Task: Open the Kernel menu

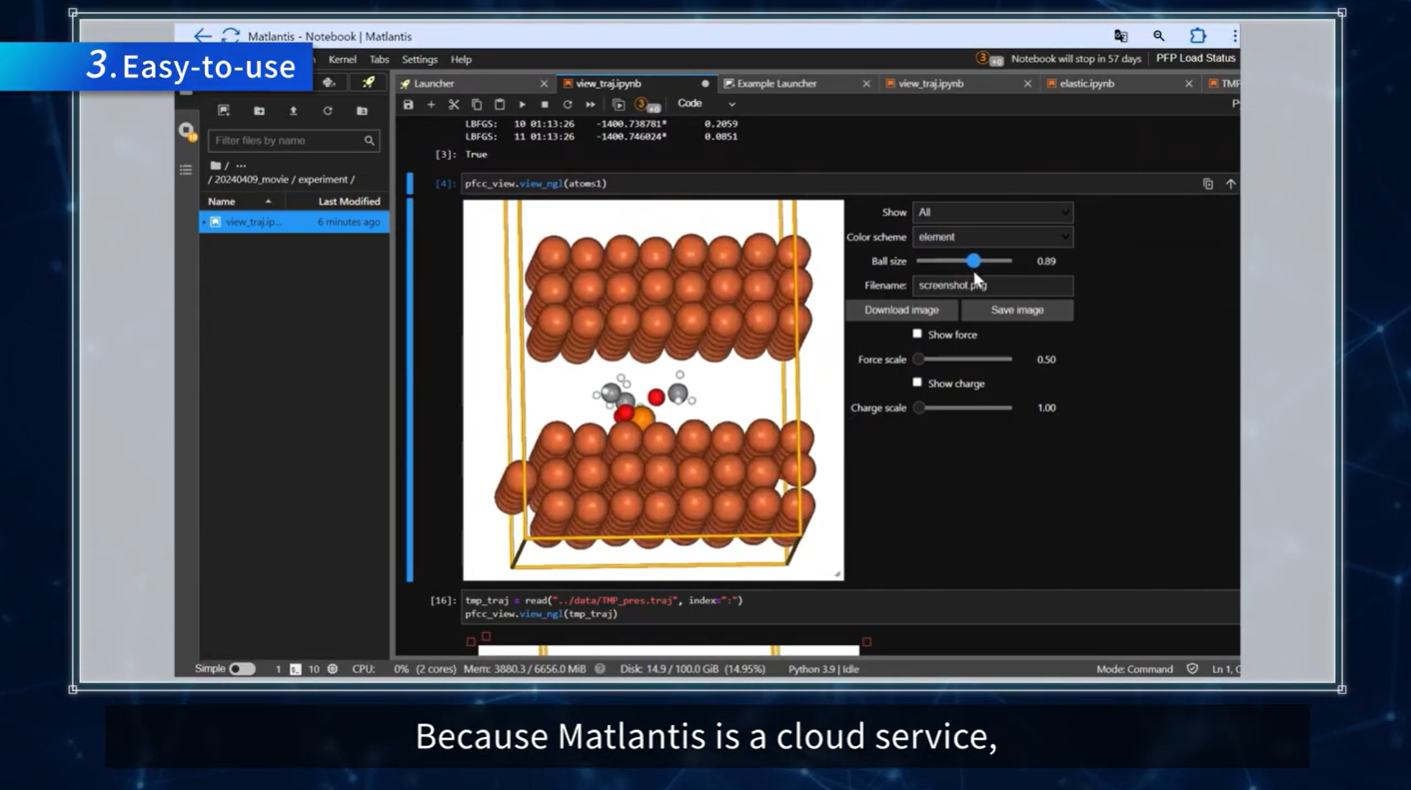Action: (x=342, y=60)
